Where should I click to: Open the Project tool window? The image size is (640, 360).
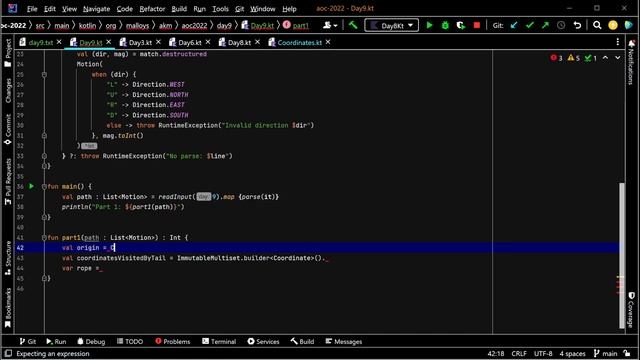pos(8,53)
